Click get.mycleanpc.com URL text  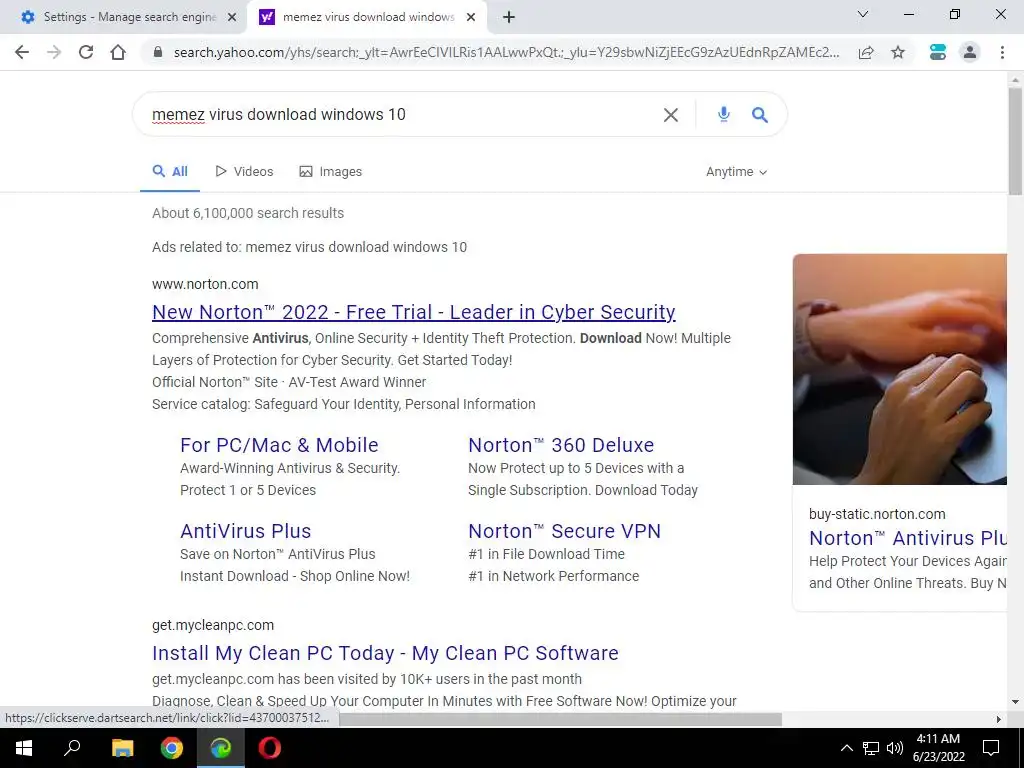point(213,625)
